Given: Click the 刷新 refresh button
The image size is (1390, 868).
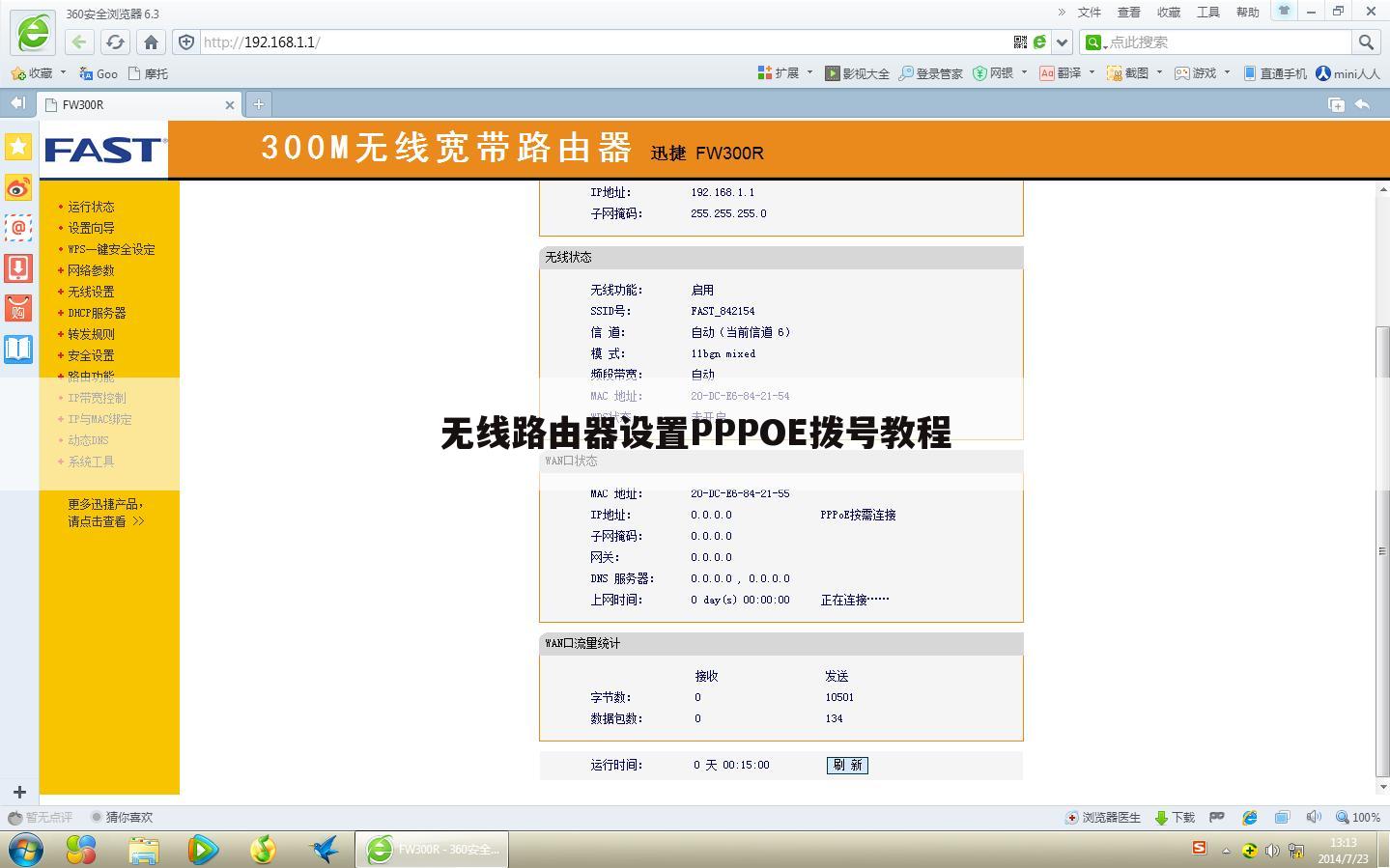Looking at the screenshot, I should point(847,765).
